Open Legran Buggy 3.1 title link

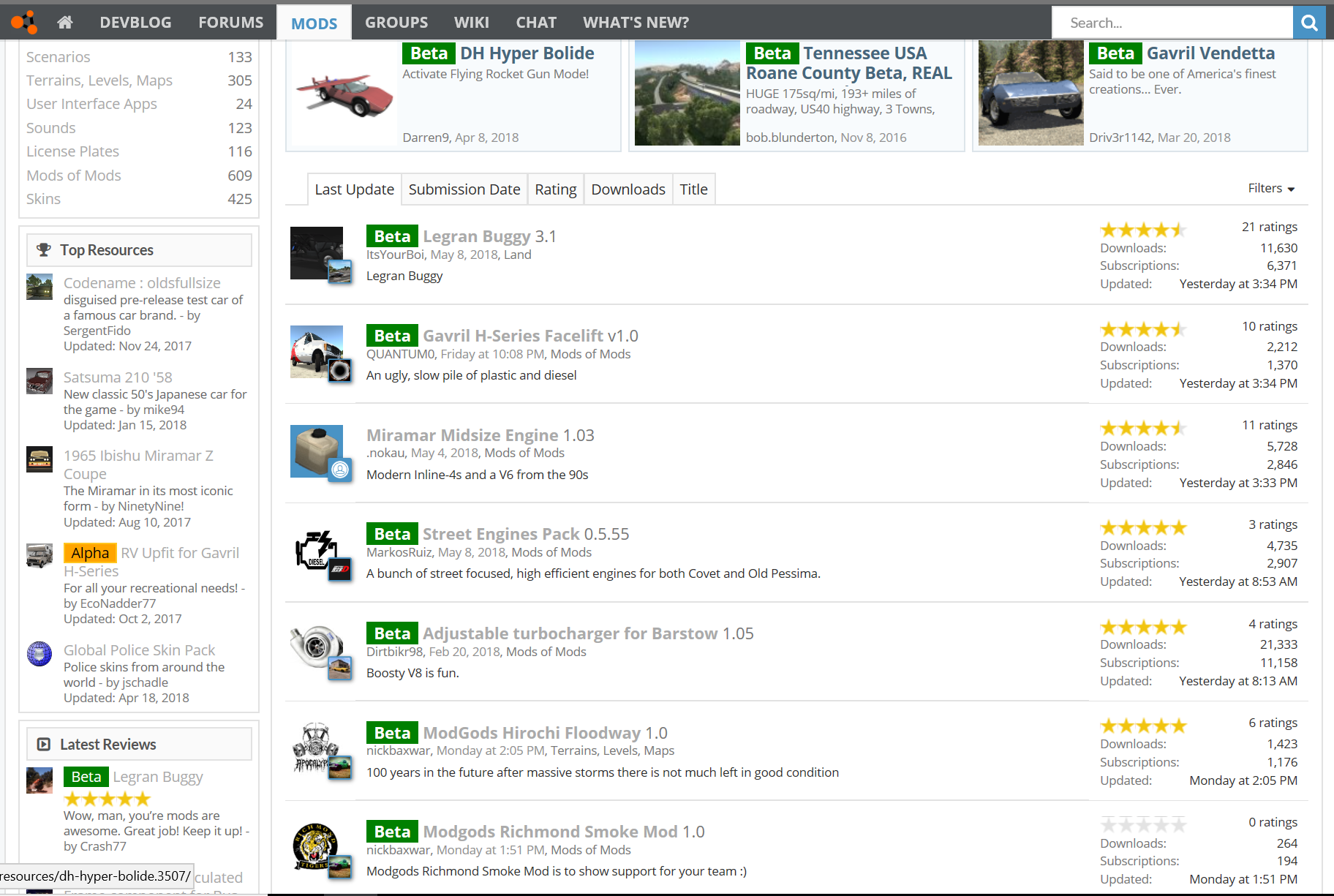[x=476, y=236]
